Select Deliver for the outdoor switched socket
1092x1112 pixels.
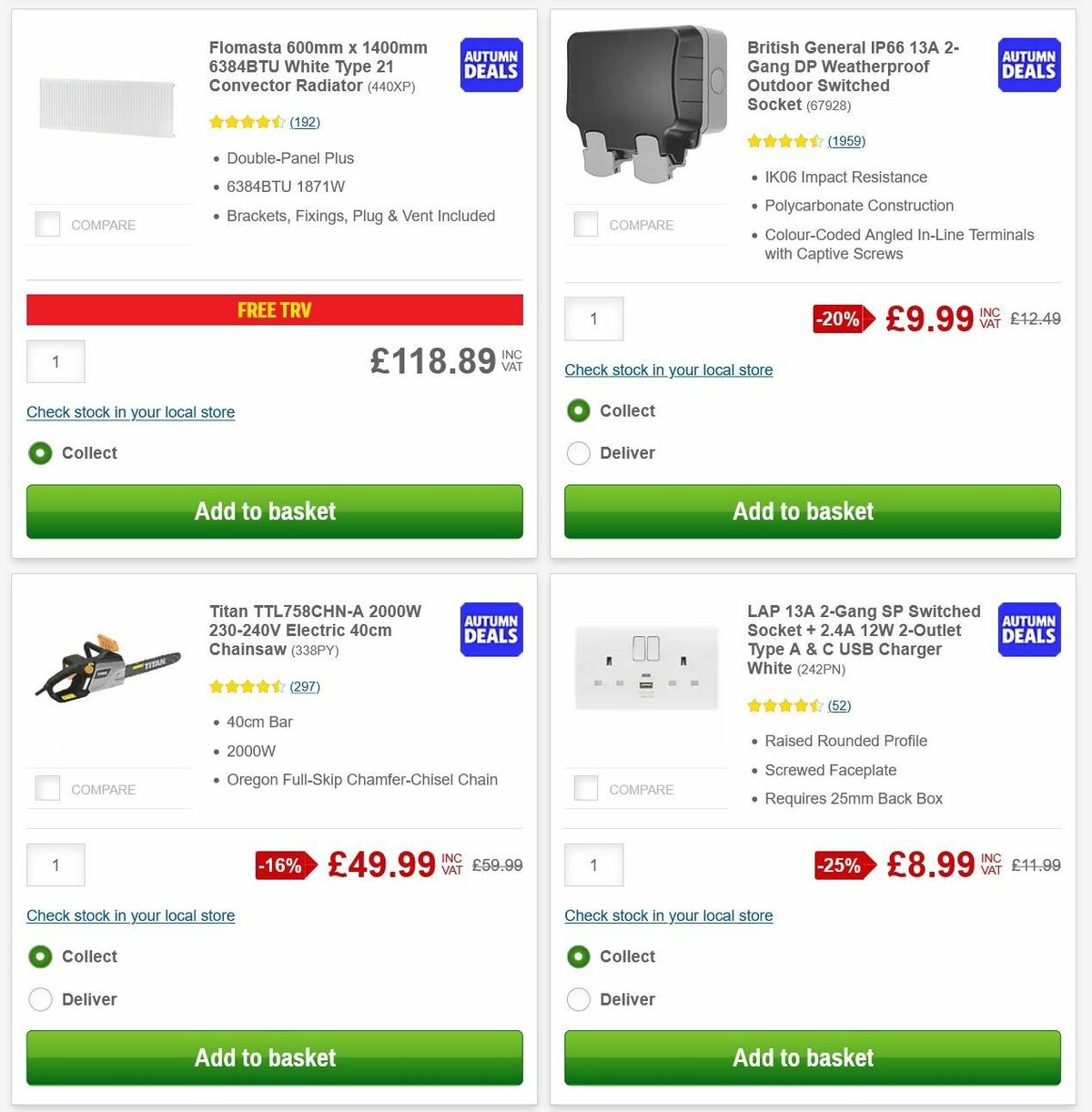pyautogui.click(x=579, y=452)
